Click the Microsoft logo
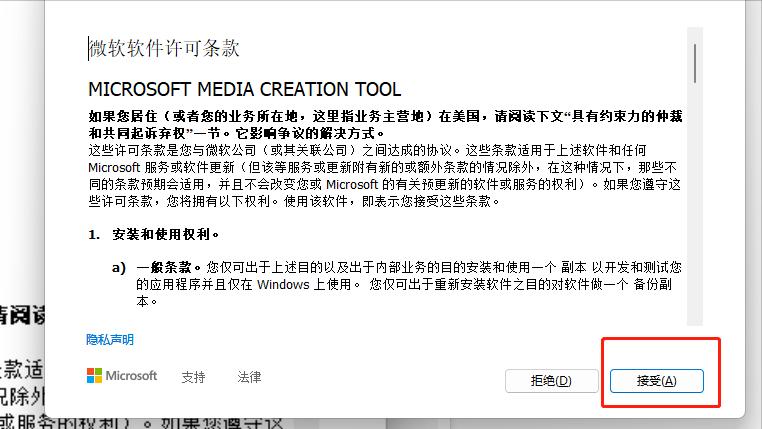Viewport: 762px width, 429px height. point(122,376)
